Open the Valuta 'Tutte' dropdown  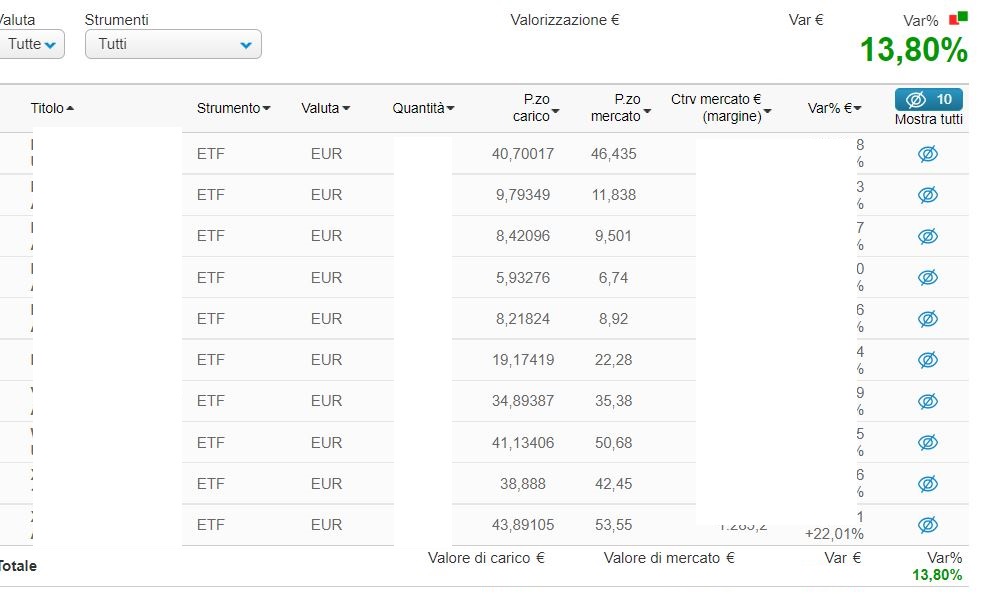point(30,44)
